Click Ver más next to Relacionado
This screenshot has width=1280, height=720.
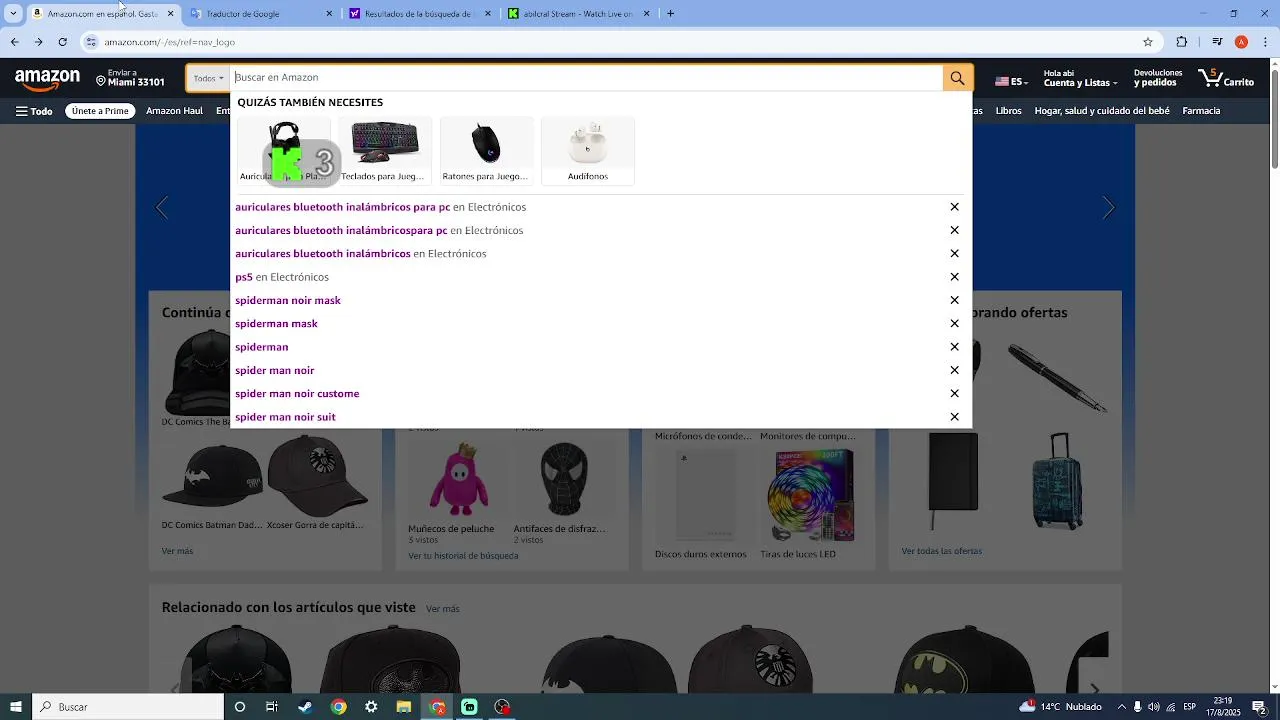pyautogui.click(x=442, y=609)
